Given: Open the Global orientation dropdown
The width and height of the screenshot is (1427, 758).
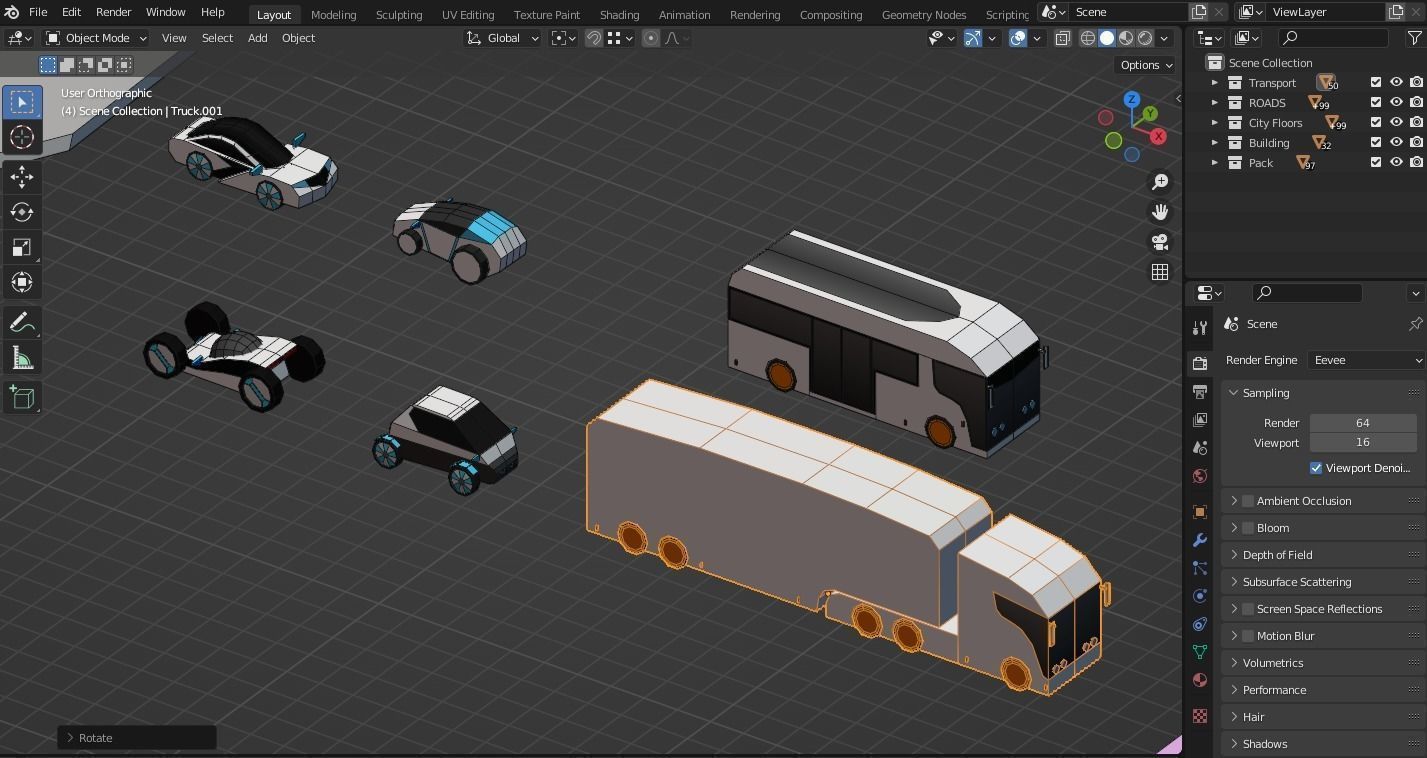Looking at the screenshot, I should (503, 38).
